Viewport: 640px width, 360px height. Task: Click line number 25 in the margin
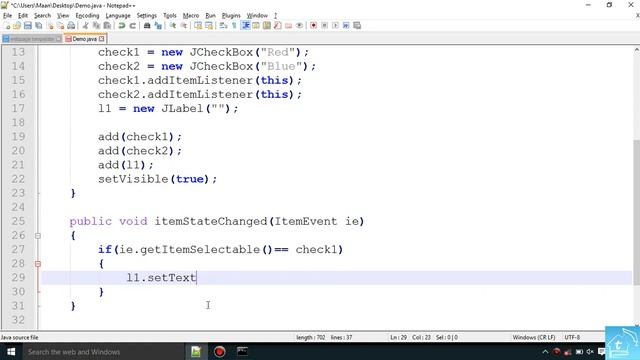coord(18,222)
